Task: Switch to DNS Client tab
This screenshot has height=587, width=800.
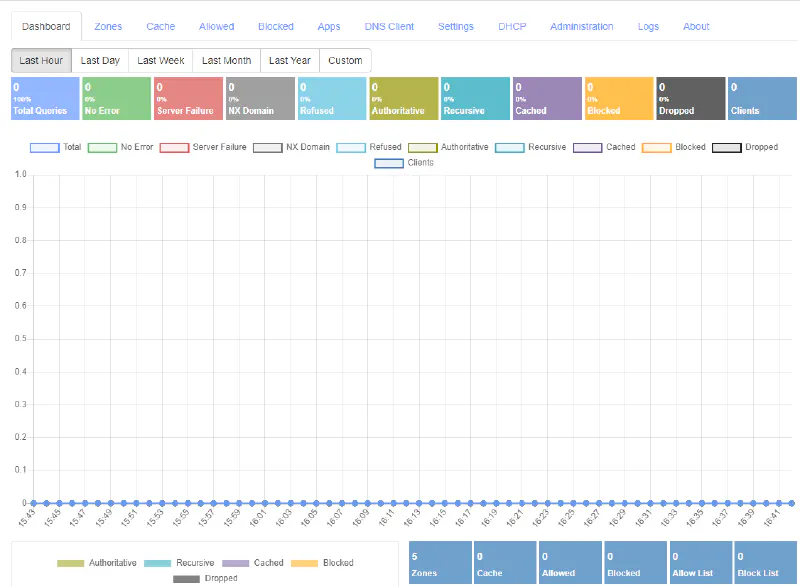Action: [x=389, y=27]
